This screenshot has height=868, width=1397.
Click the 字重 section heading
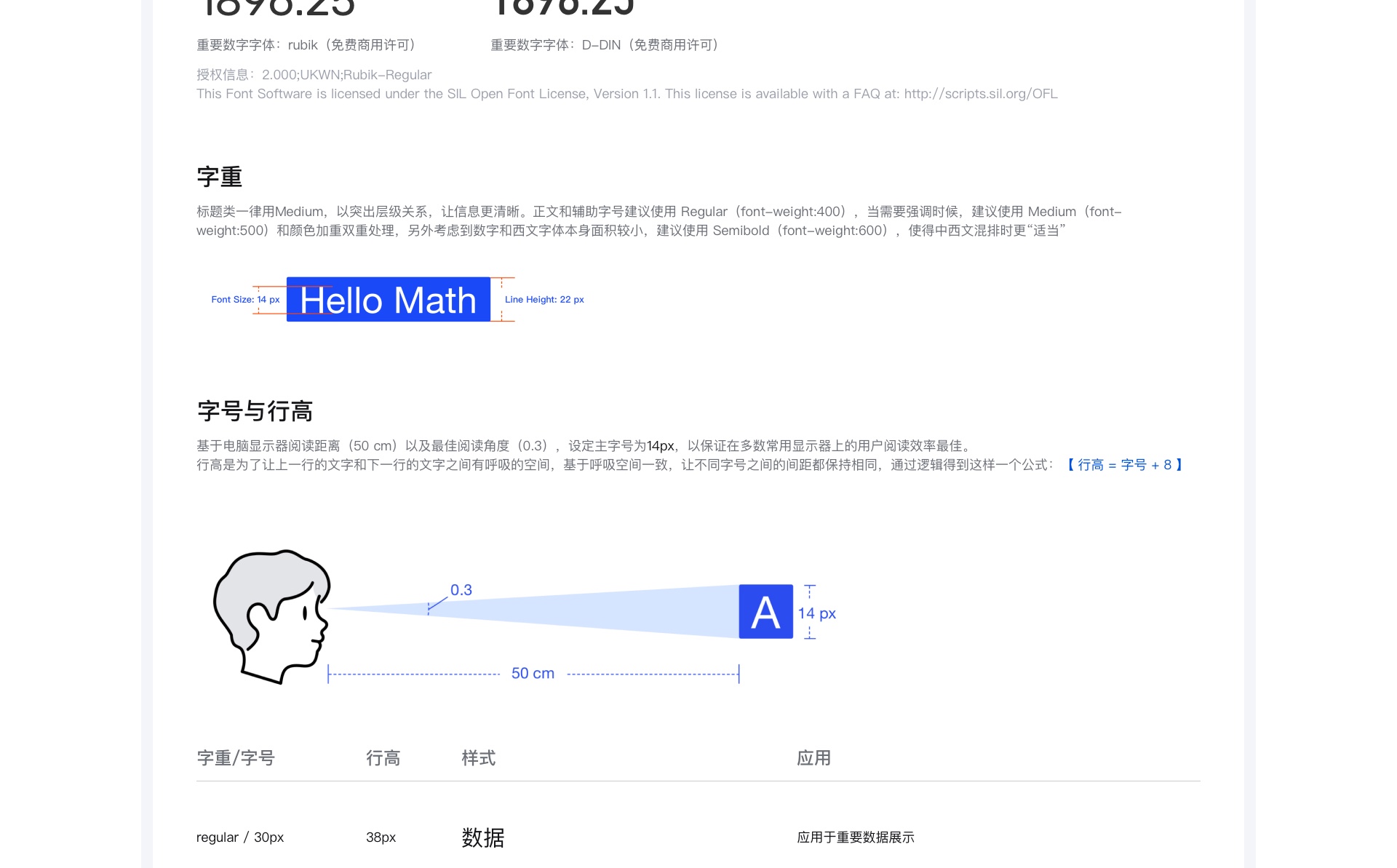point(219,177)
